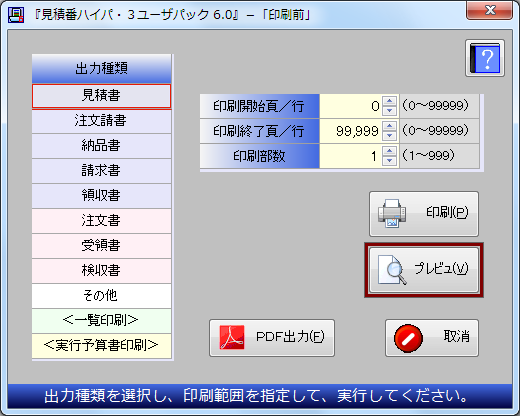Screen dimensions: 520x416
Task: Click the 印刷開始頁/行 label
Action: (x=259, y=106)
